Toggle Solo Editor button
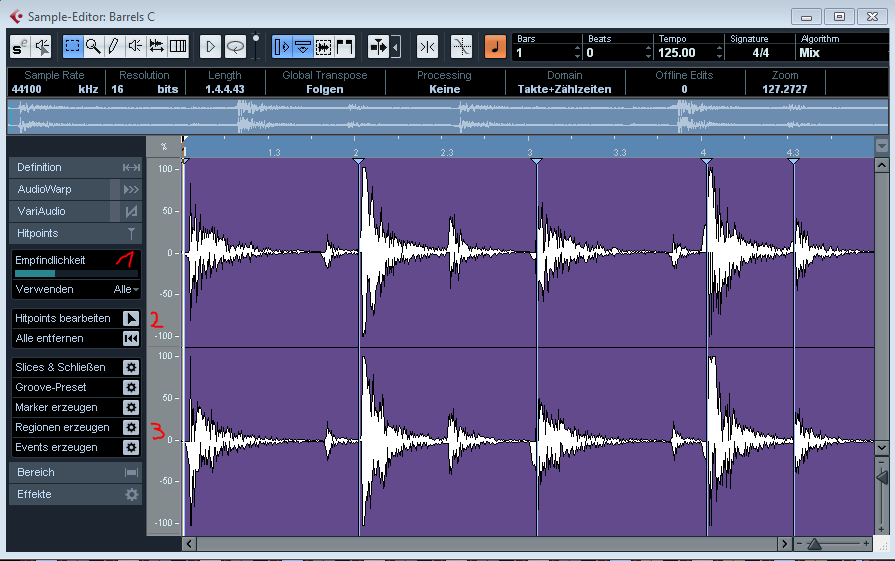The height and width of the screenshot is (561, 895). 20,47
